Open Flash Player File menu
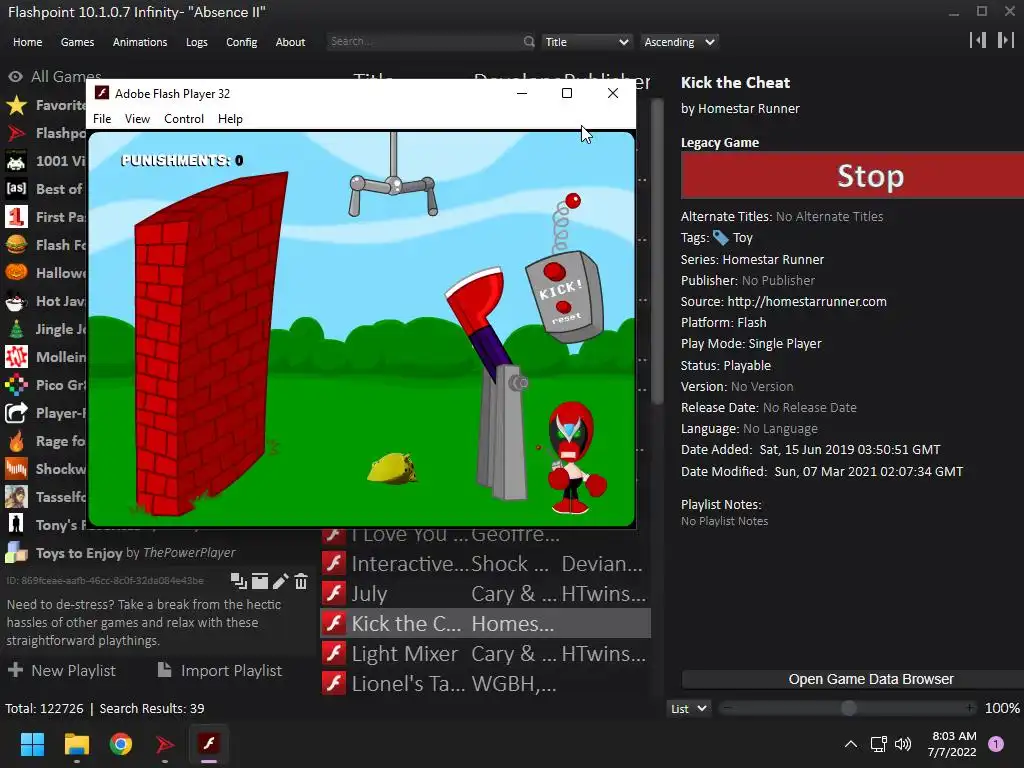 [x=102, y=119]
